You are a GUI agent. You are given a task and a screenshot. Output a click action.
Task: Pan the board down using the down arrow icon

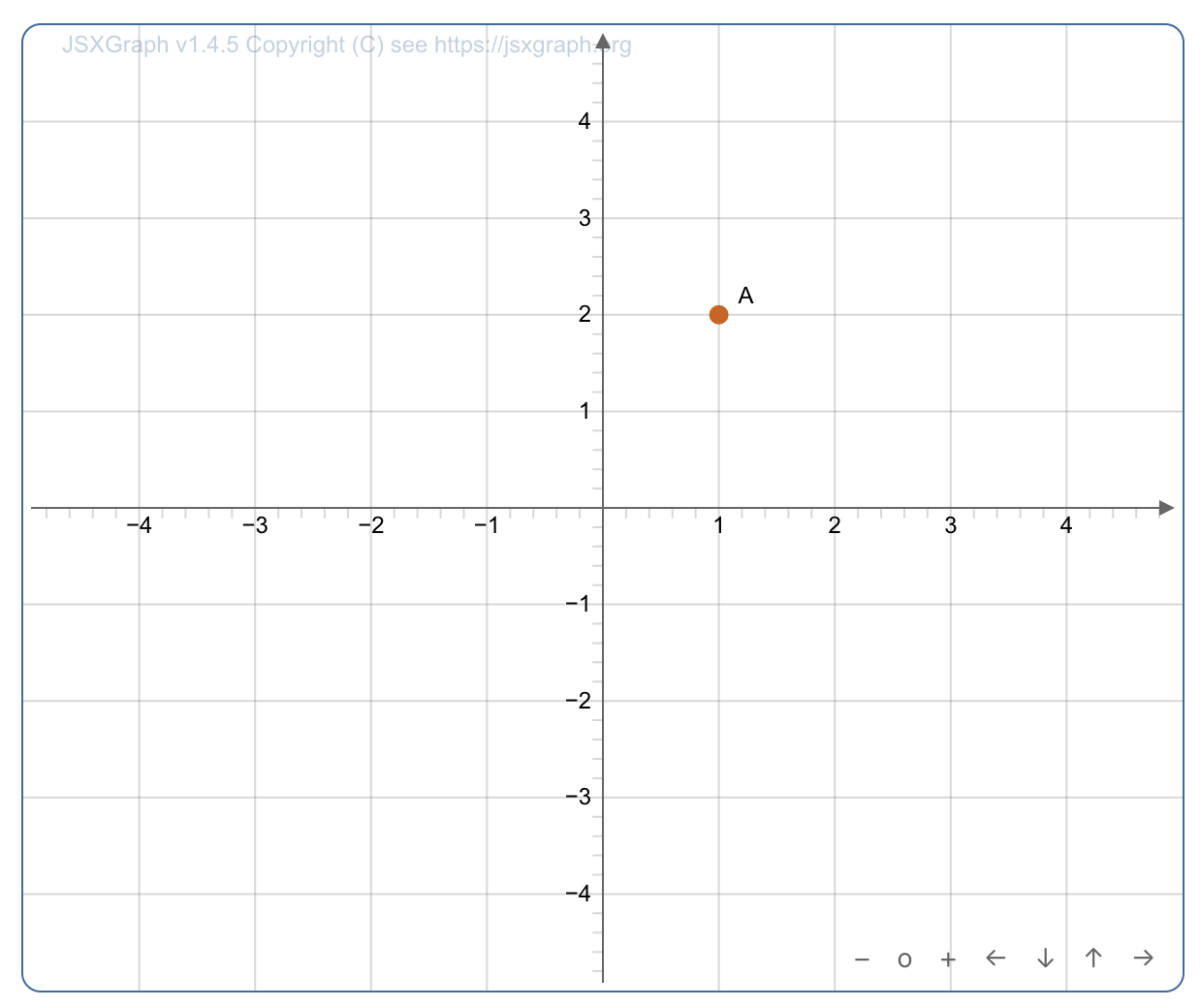pyautogui.click(x=1045, y=958)
